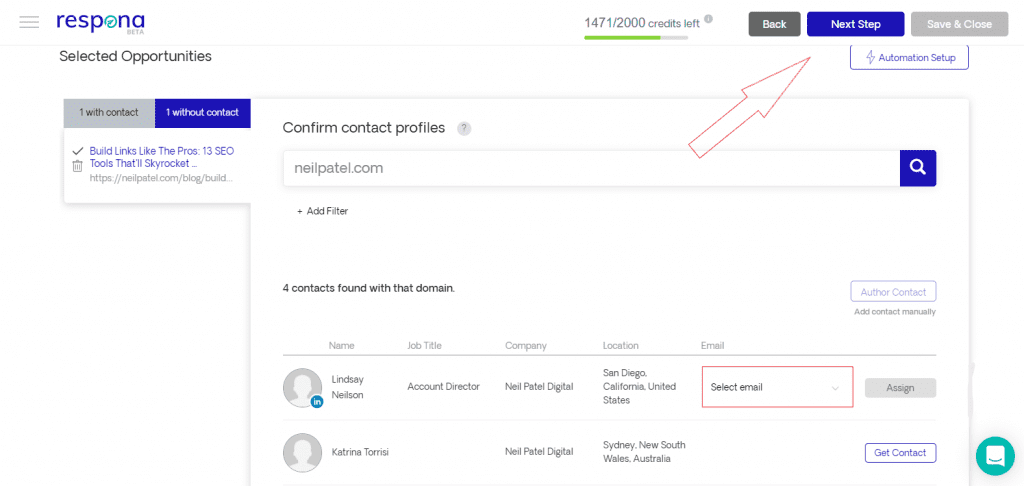Screen dimensions: 1024x486
Task: Click Lindsay Neilson's avatar
Action: coord(302,387)
